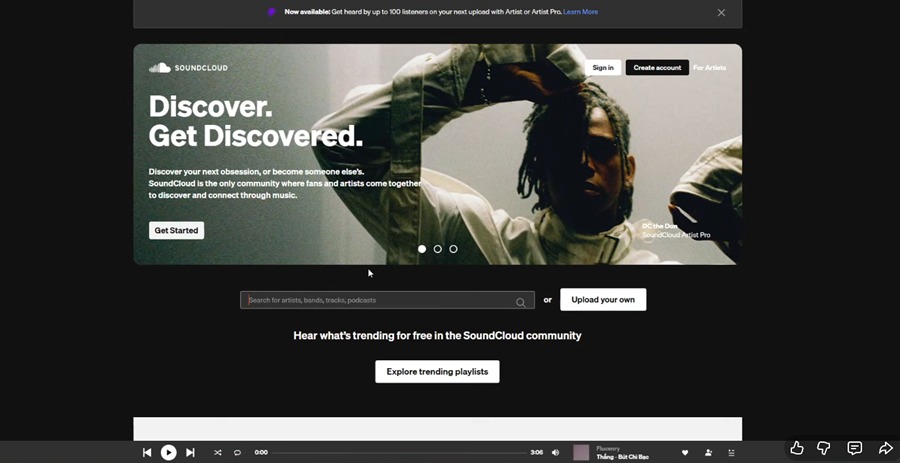This screenshot has height=463, width=900.
Task: Click the Create account button
Action: (x=657, y=68)
